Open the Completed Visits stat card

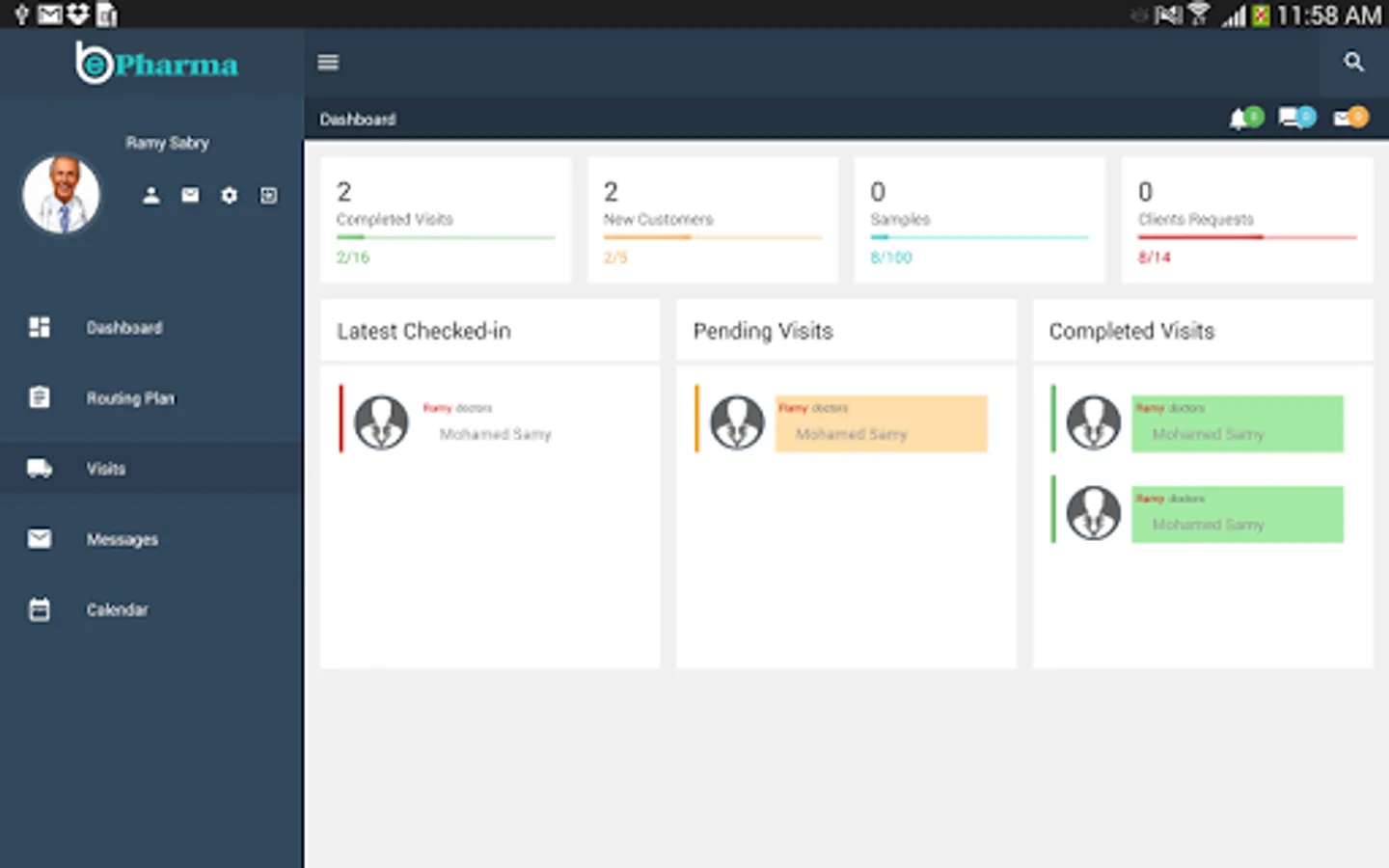[446, 220]
